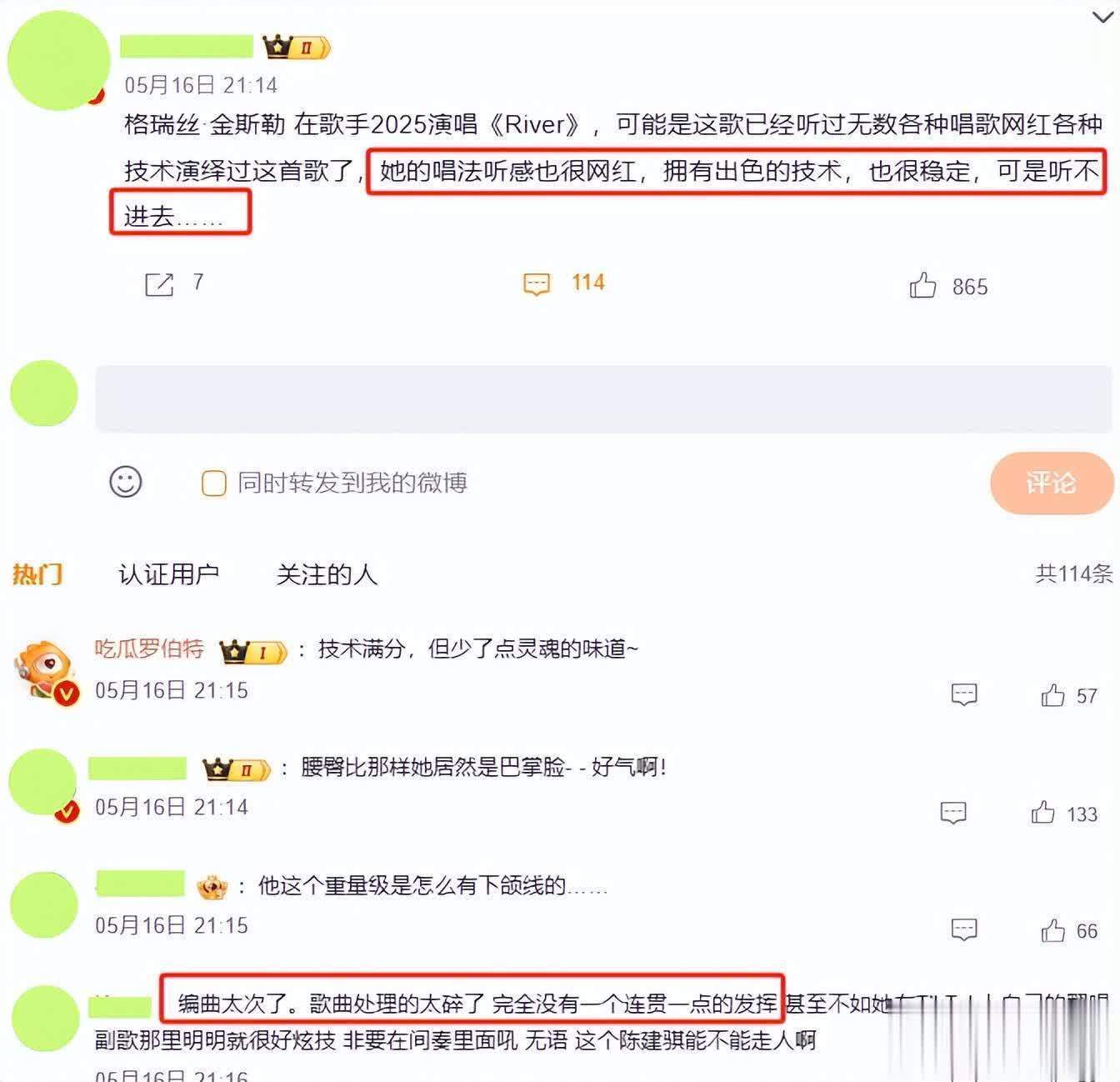Reply to 吃瓜罗伯特's comment
Viewport: 1120px width, 1082px height.
pos(964,694)
